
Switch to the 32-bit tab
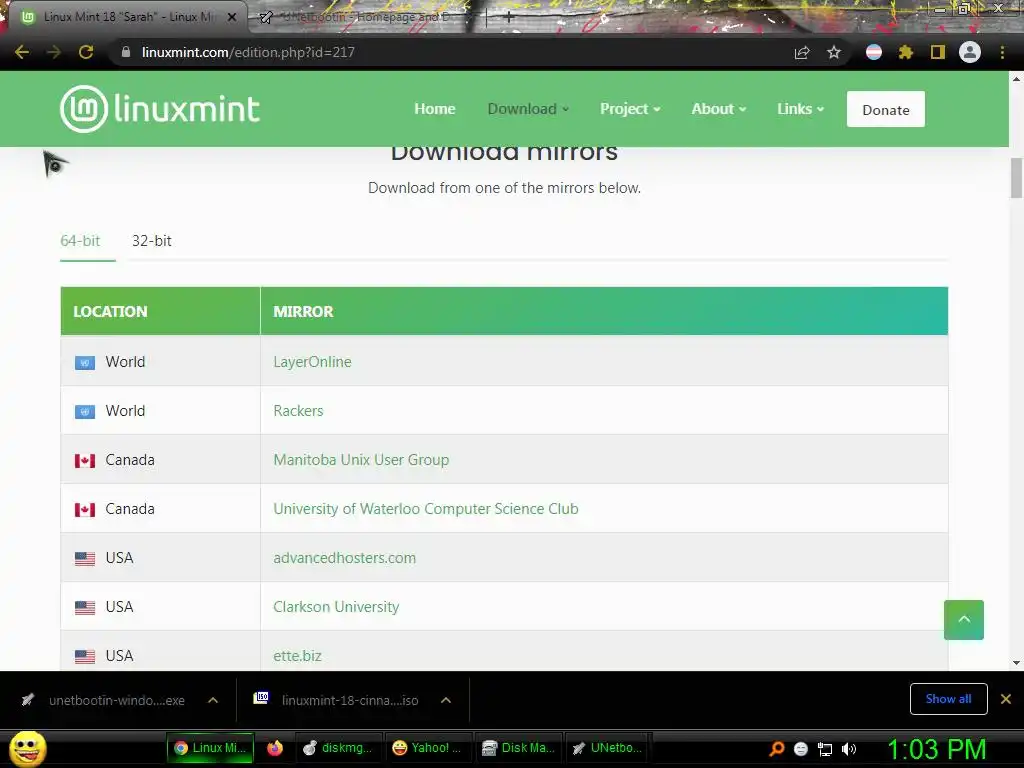tap(152, 241)
